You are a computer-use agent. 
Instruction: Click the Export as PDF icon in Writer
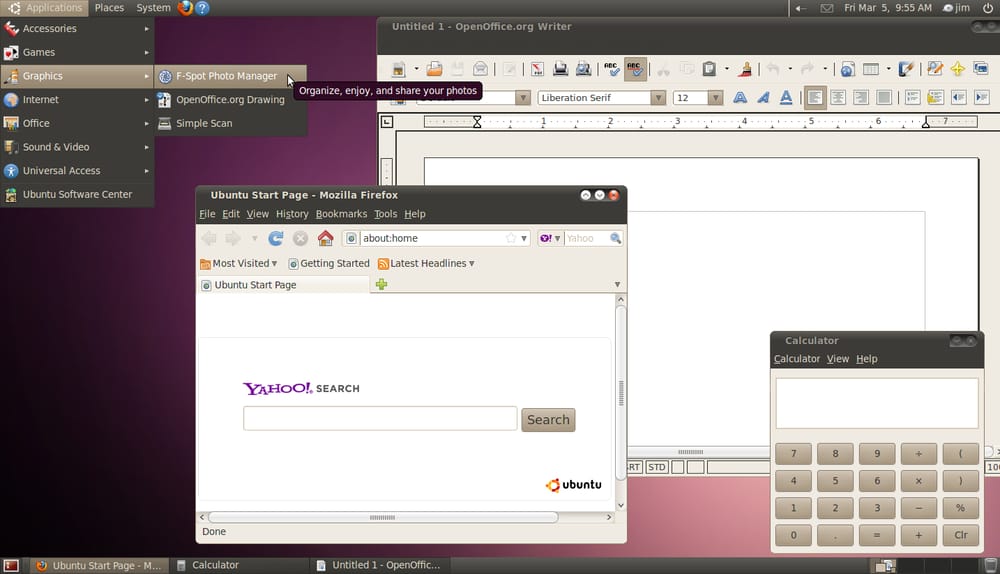537,69
